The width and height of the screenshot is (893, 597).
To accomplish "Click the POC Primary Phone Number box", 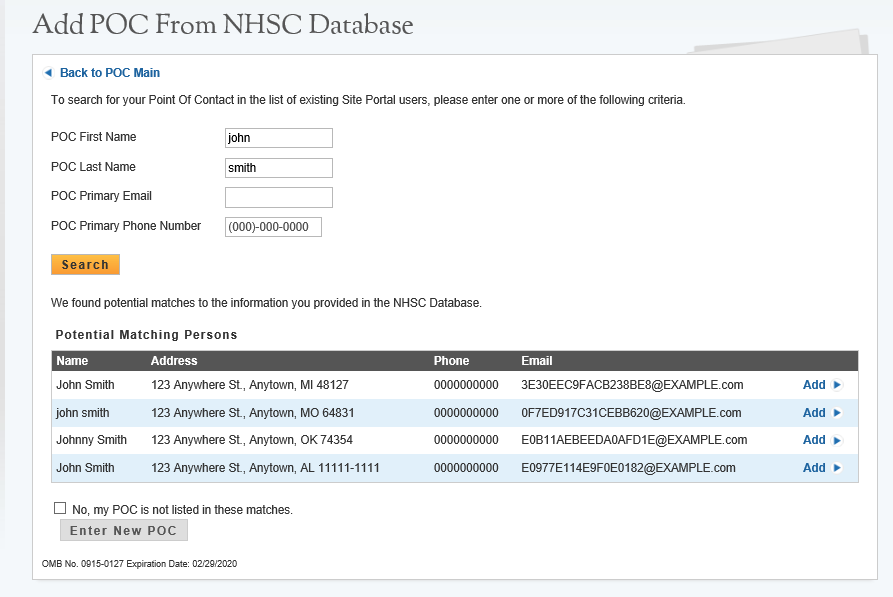I will tap(274, 227).
